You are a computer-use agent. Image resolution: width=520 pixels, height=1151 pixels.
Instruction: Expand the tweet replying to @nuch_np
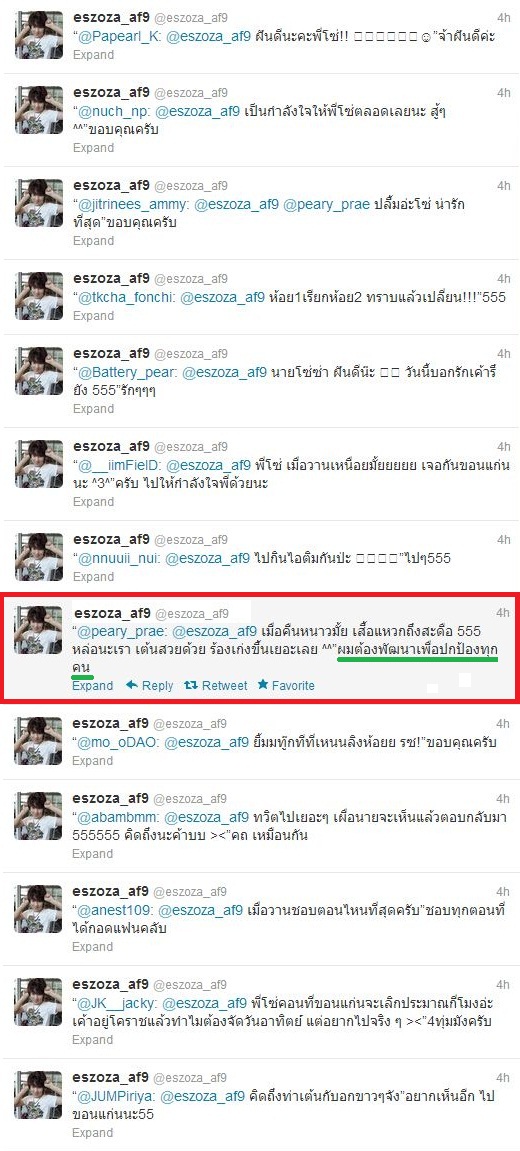tap(93, 148)
